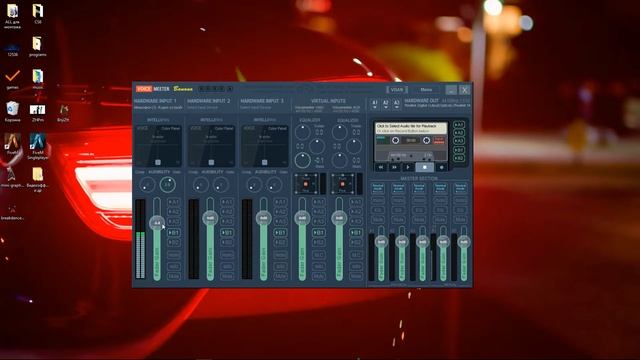Toggle A2 bus on Hardware Input 1
640x360 pixels.
[x=174, y=212]
